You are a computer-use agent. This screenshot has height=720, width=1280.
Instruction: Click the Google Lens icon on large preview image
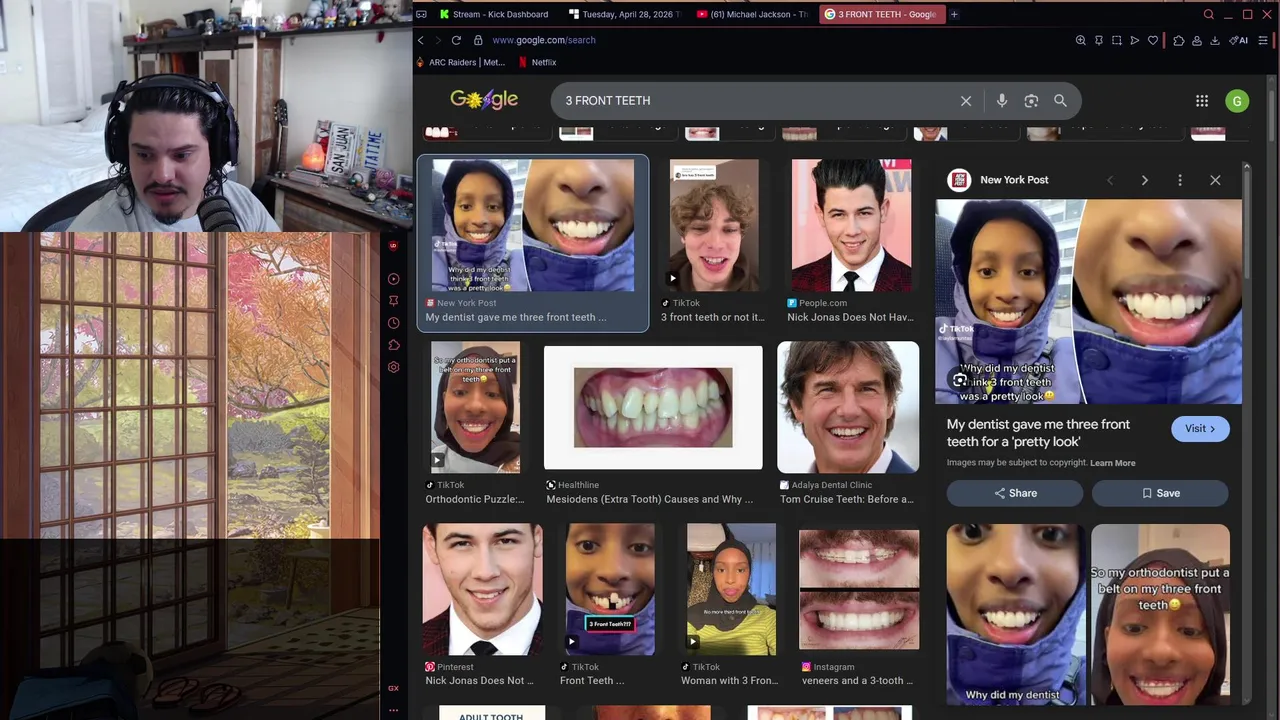[960, 380]
